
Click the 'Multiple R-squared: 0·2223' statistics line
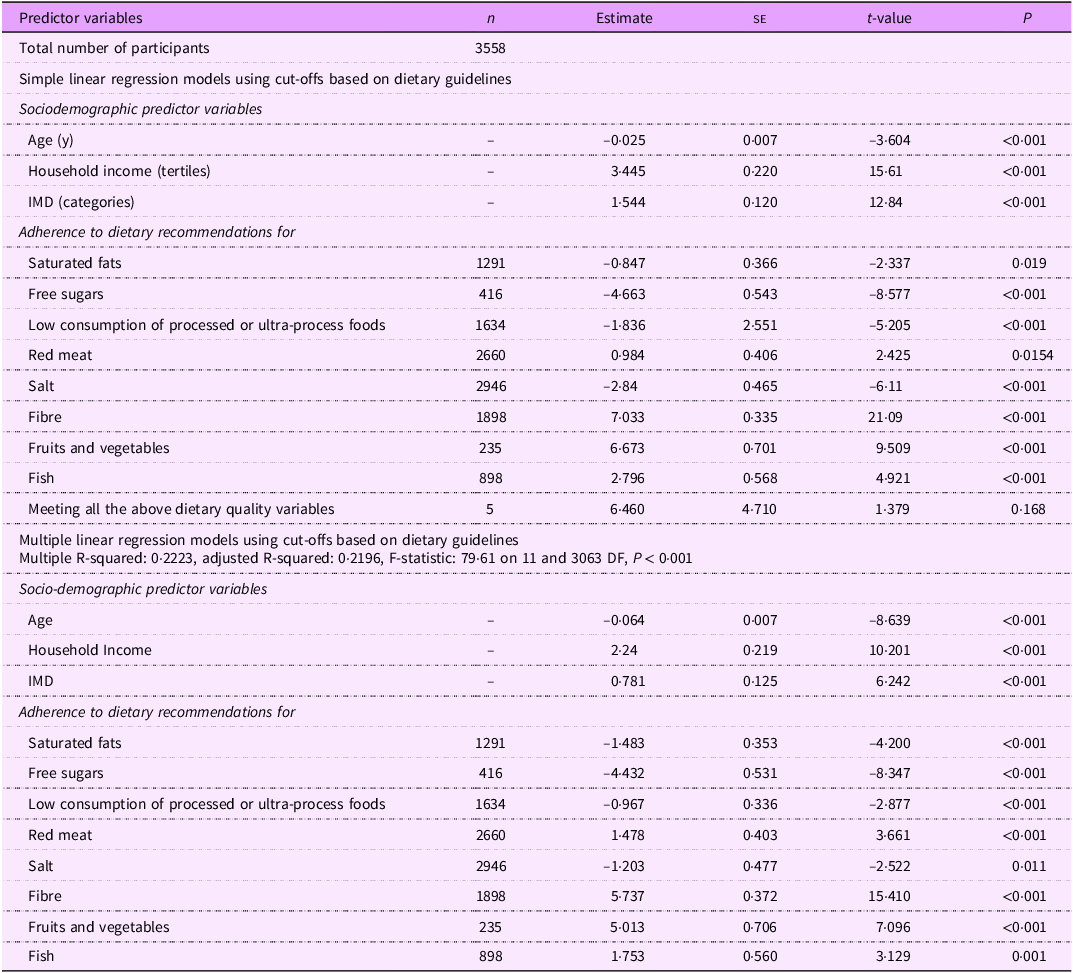[x=356, y=558]
